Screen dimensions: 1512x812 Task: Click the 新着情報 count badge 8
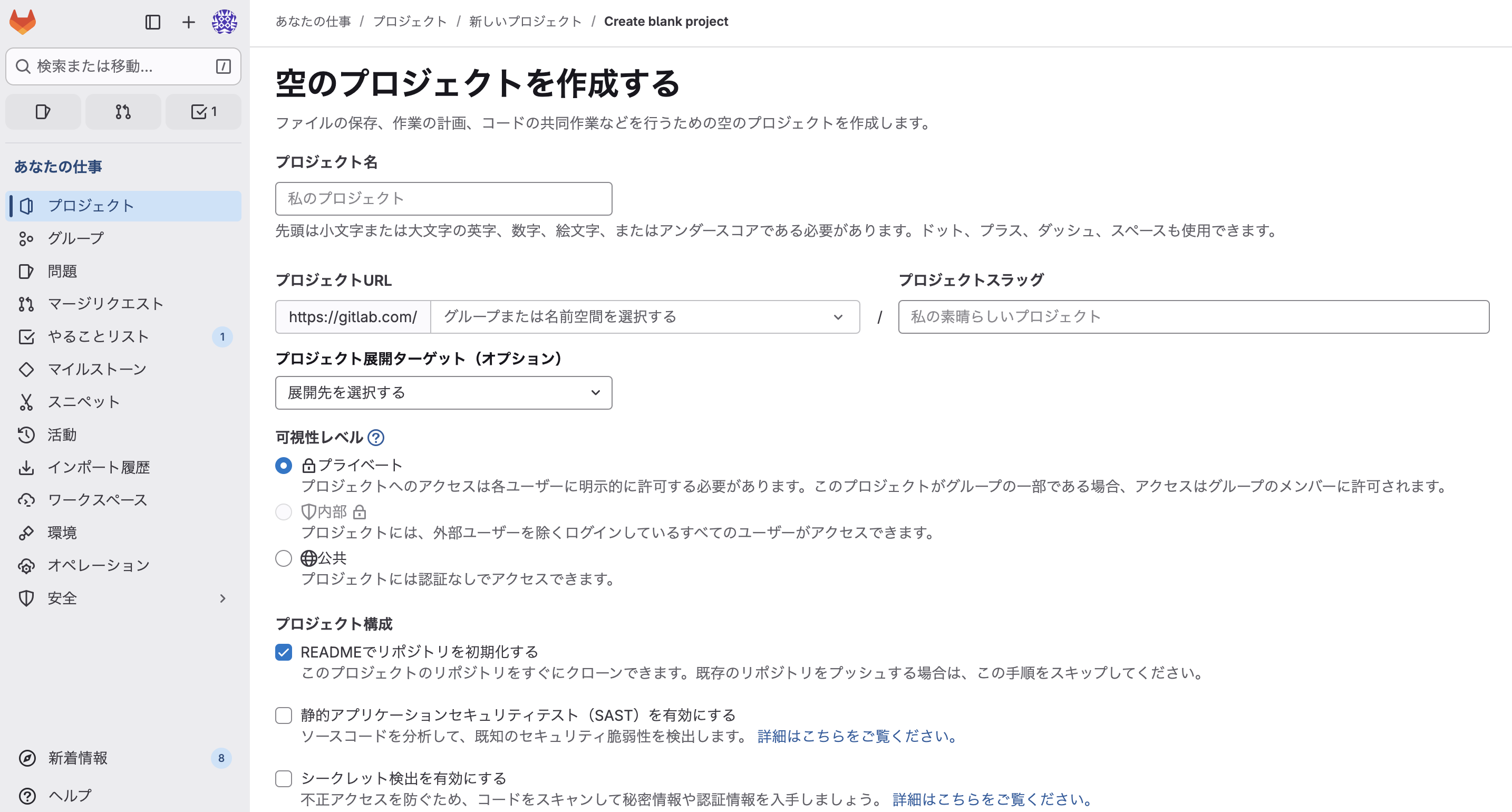[x=221, y=759]
